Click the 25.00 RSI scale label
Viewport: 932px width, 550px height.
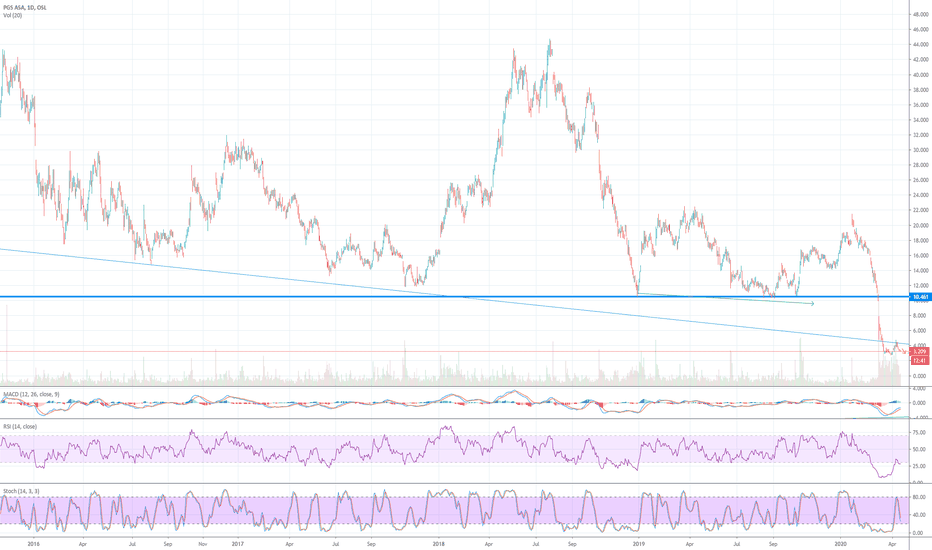tap(920, 466)
